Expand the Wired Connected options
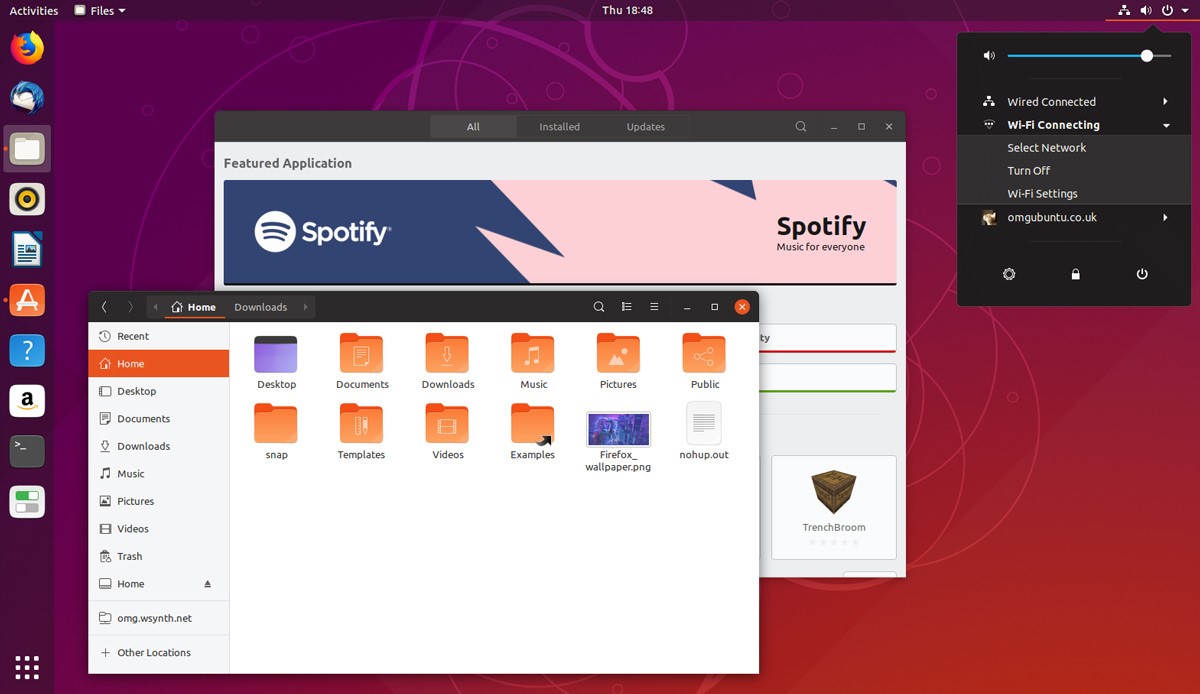 pyautogui.click(x=1164, y=101)
